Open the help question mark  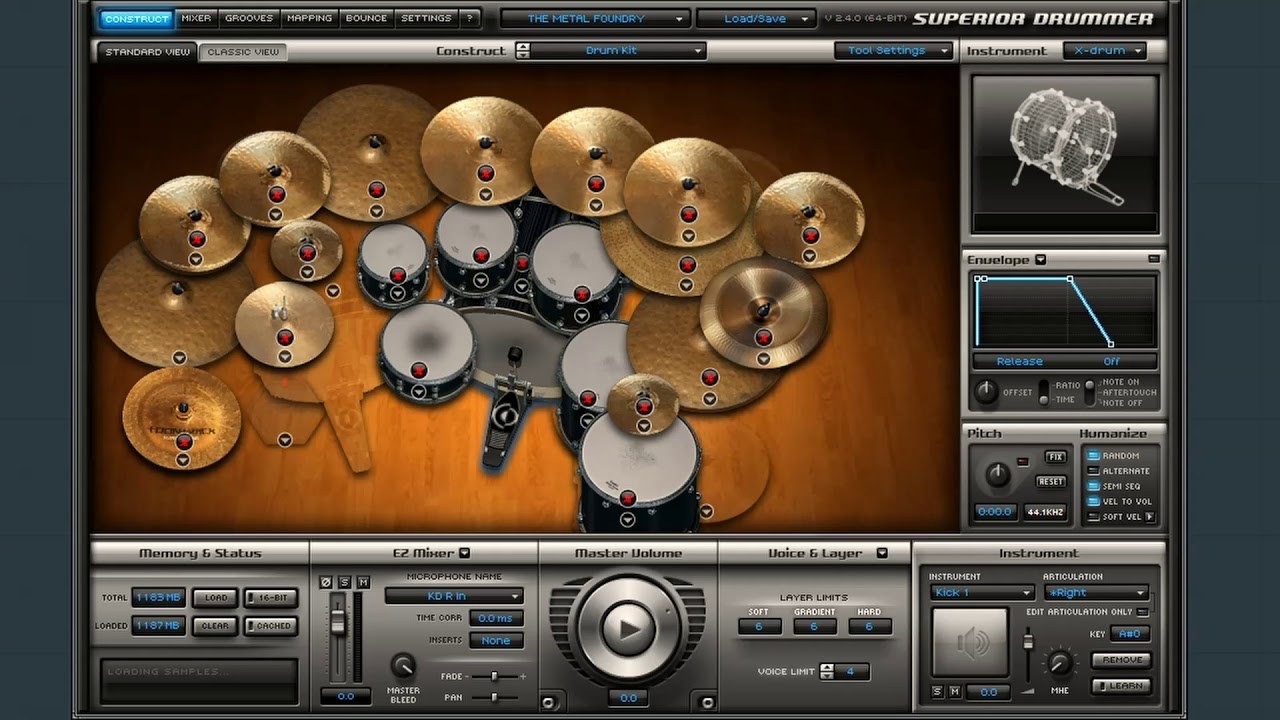pyautogui.click(x=469, y=18)
